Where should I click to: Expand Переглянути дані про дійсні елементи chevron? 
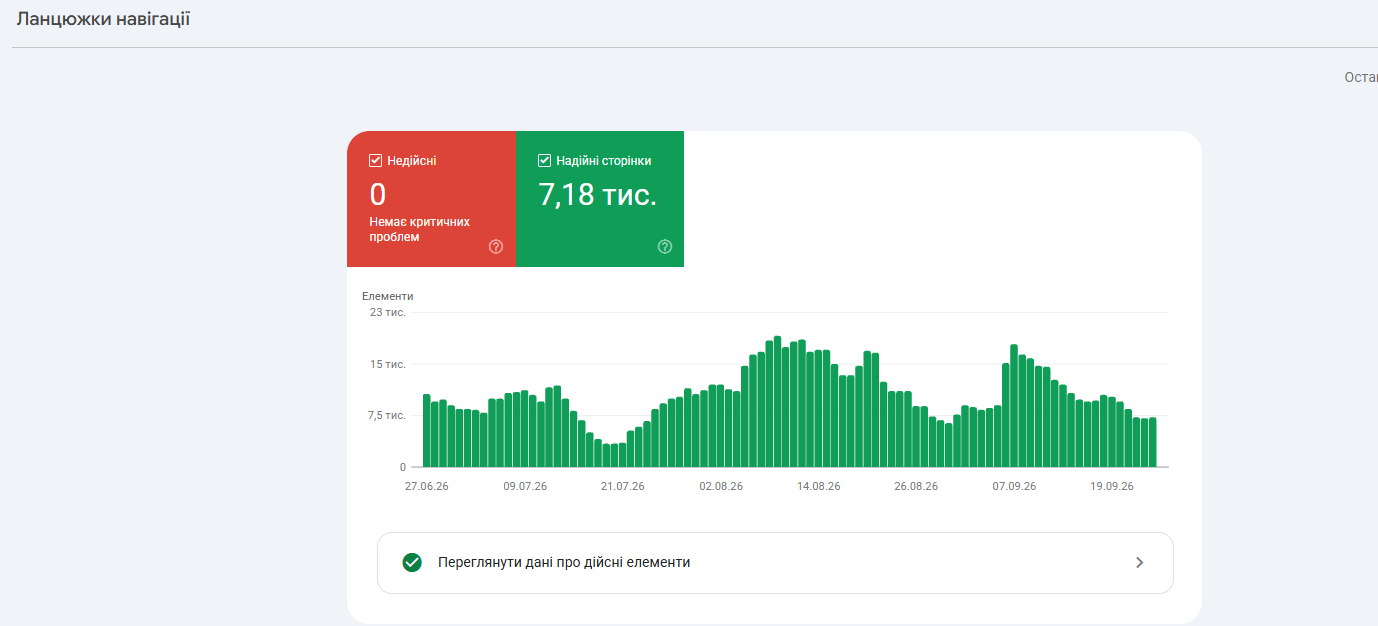[1139, 563]
